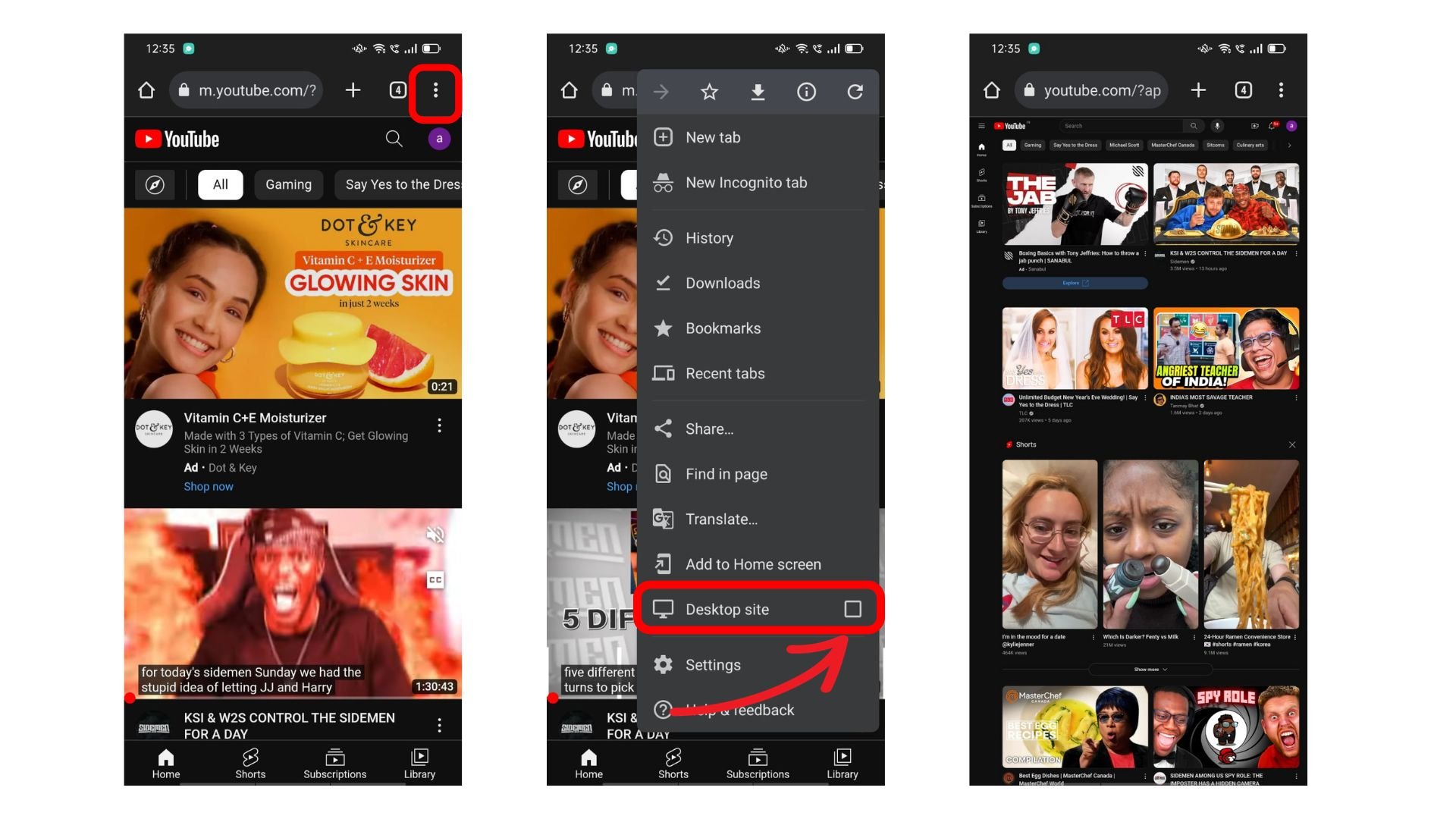The height and width of the screenshot is (819, 1456).
Task: Click the page info icon
Action: coord(806,92)
